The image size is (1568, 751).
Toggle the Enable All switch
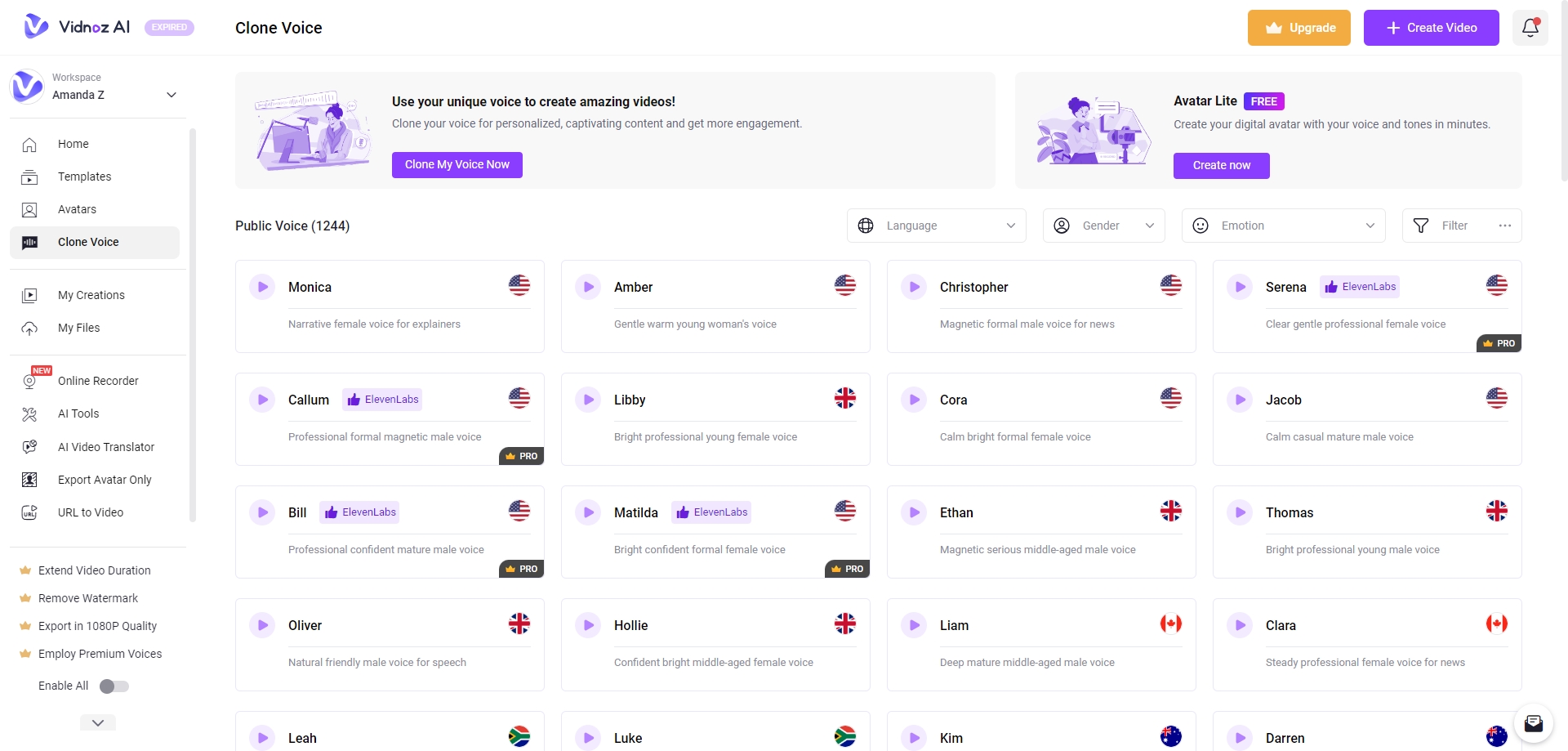coord(114,686)
